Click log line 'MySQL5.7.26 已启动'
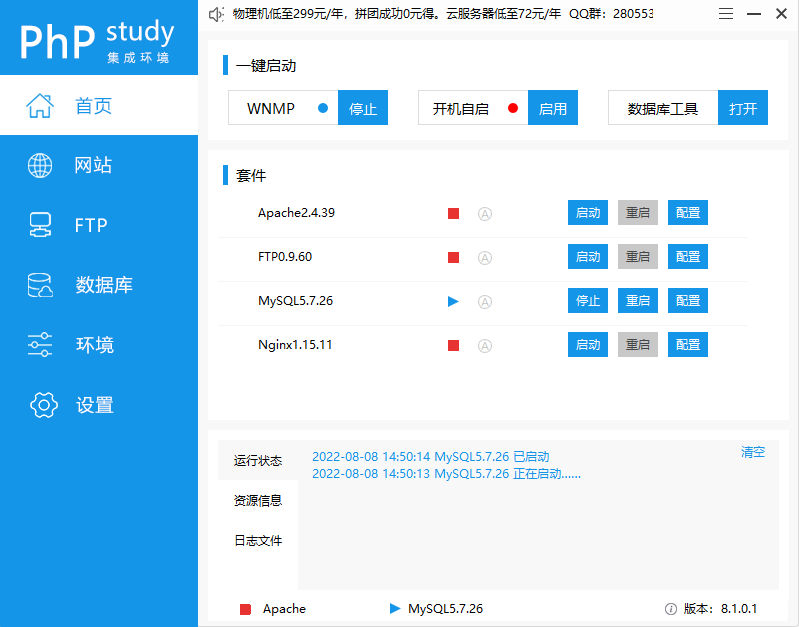The height and width of the screenshot is (627, 799). coord(431,456)
